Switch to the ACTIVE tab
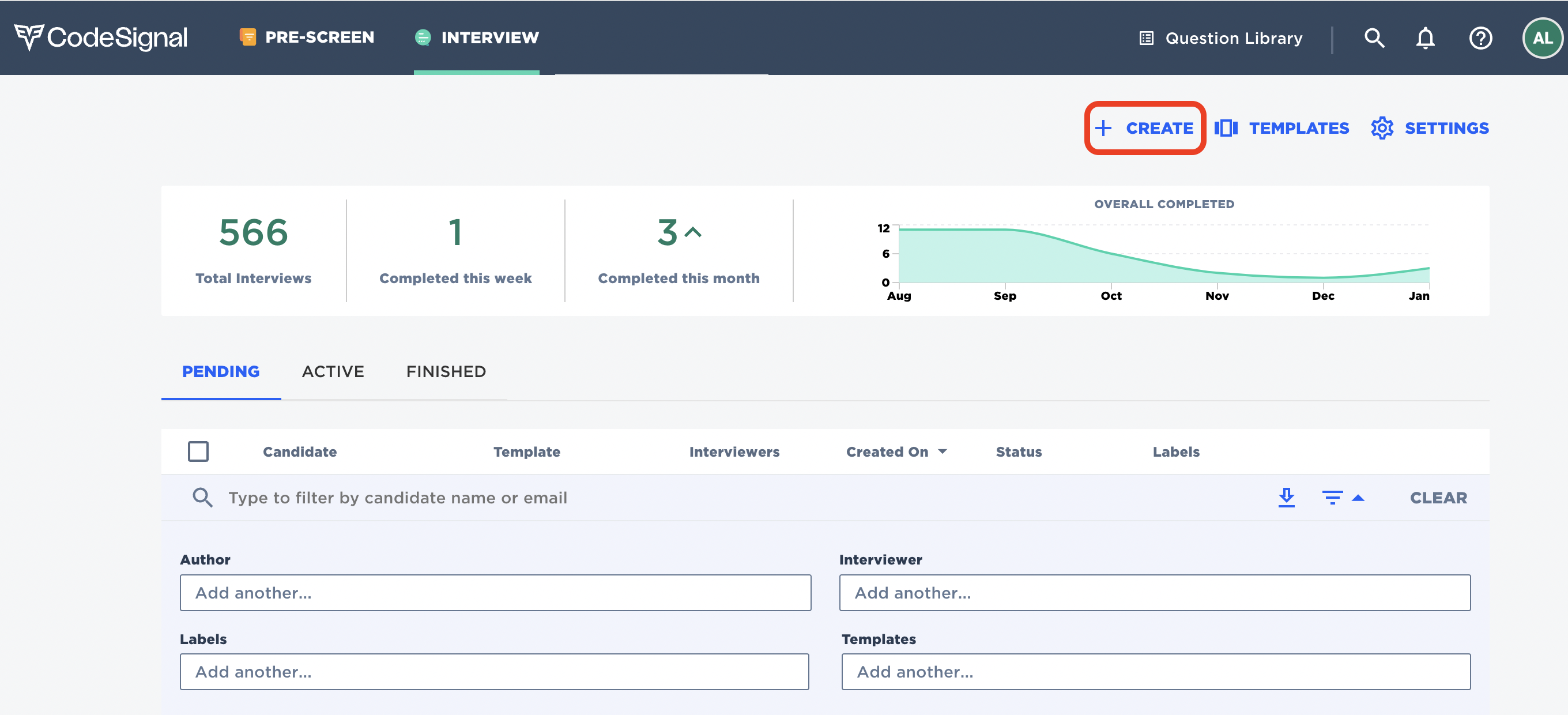1568x715 pixels. [x=333, y=371]
